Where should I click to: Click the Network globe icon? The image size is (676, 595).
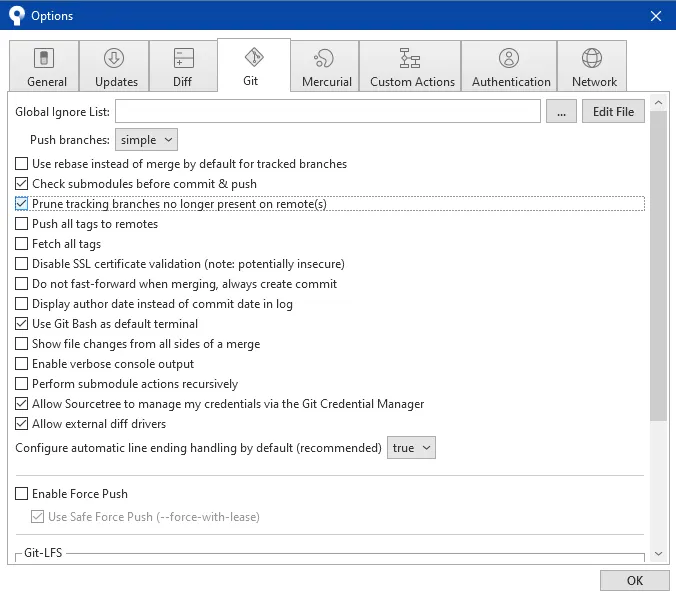tap(592, 58)
